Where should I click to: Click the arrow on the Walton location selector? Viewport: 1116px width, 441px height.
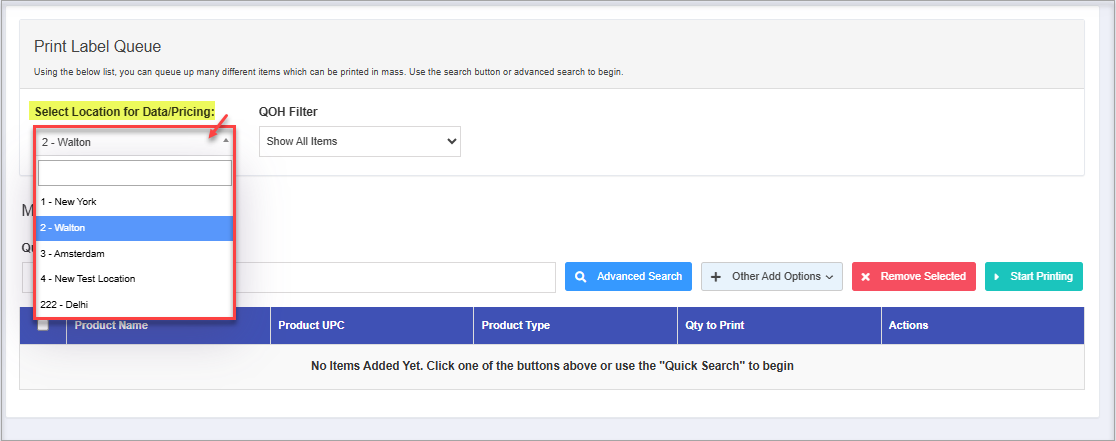coord(225,141)
